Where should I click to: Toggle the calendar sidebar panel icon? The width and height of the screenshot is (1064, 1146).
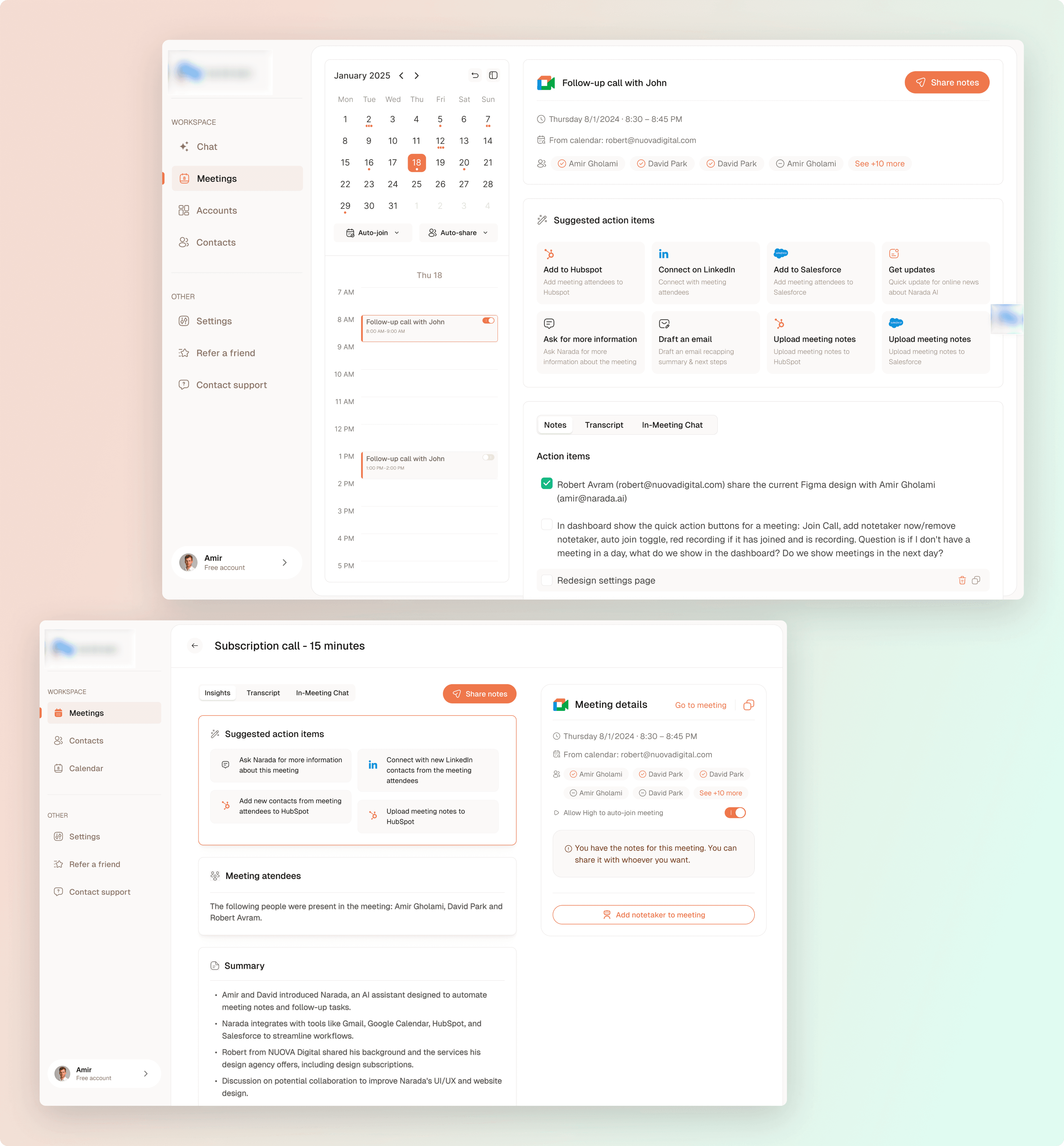point(493,76)
